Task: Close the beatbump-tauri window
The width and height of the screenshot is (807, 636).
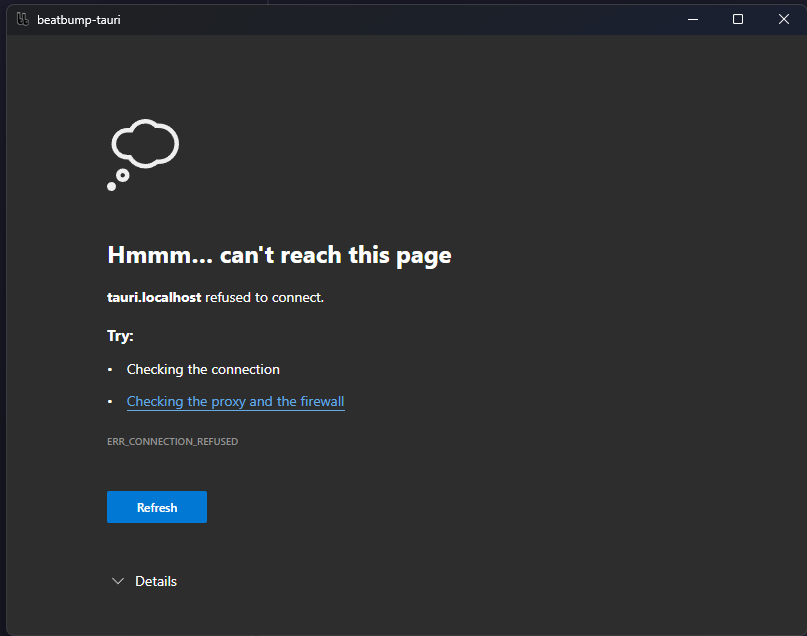Action: coord(783,20)
